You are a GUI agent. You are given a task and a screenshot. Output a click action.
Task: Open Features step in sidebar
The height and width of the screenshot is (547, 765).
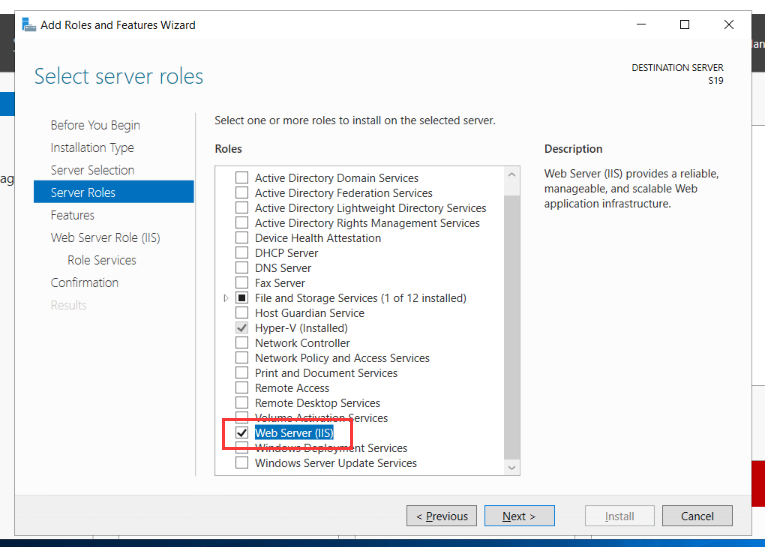pyautogui.click(x=73, y=215)
